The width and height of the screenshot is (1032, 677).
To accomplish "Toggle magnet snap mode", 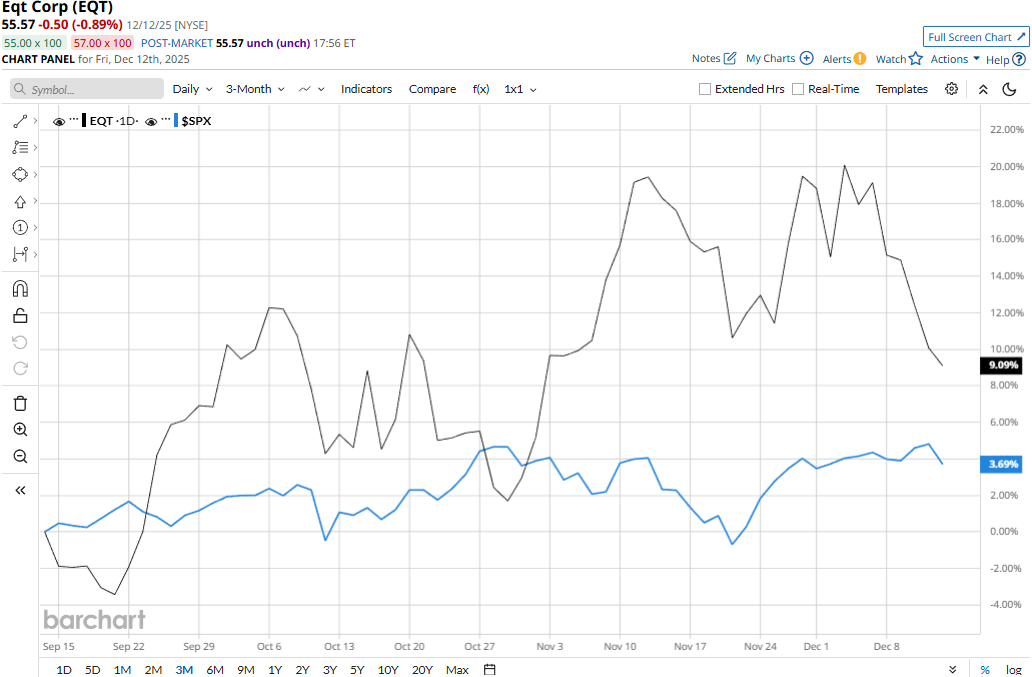I will (20, 289).
